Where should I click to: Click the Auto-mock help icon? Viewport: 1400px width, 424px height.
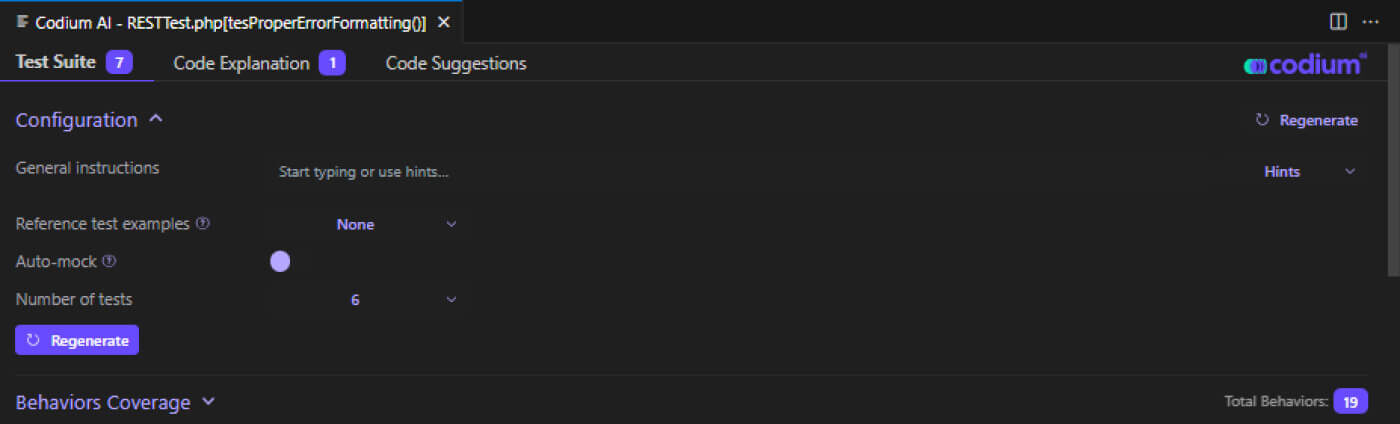pos(109,261)
